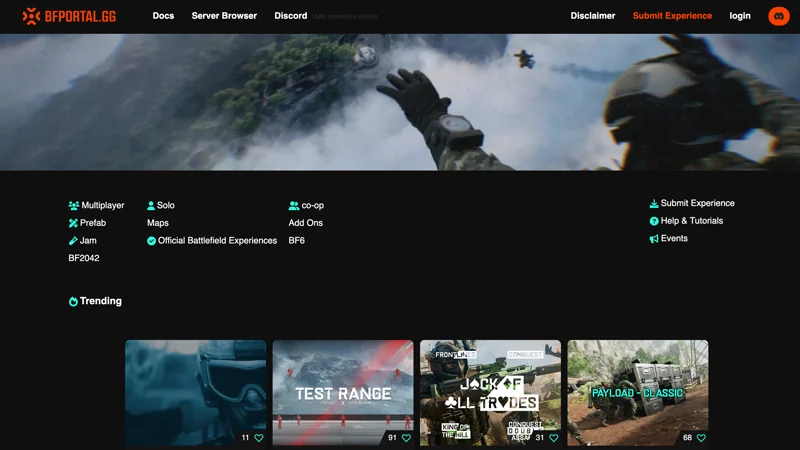Click the Submit Experience download icon
Viewport: 800px width, 450px height.
coord(654,204)
